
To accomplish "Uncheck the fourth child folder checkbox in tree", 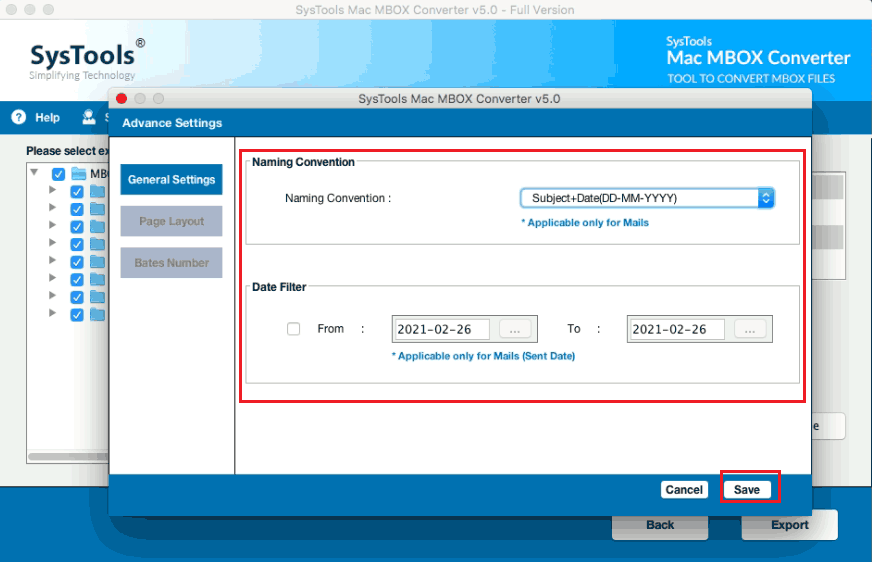I will pyautogui.click(x=77, y=245).
